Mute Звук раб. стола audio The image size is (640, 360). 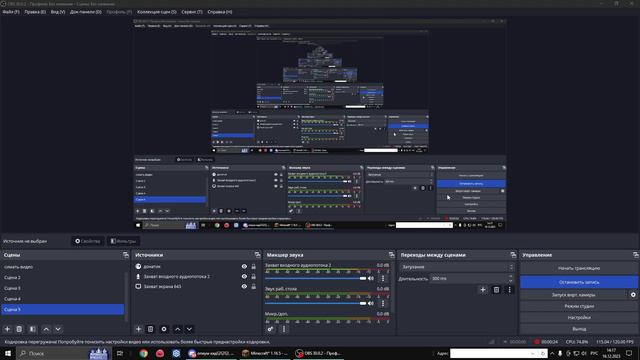point(371,303)
